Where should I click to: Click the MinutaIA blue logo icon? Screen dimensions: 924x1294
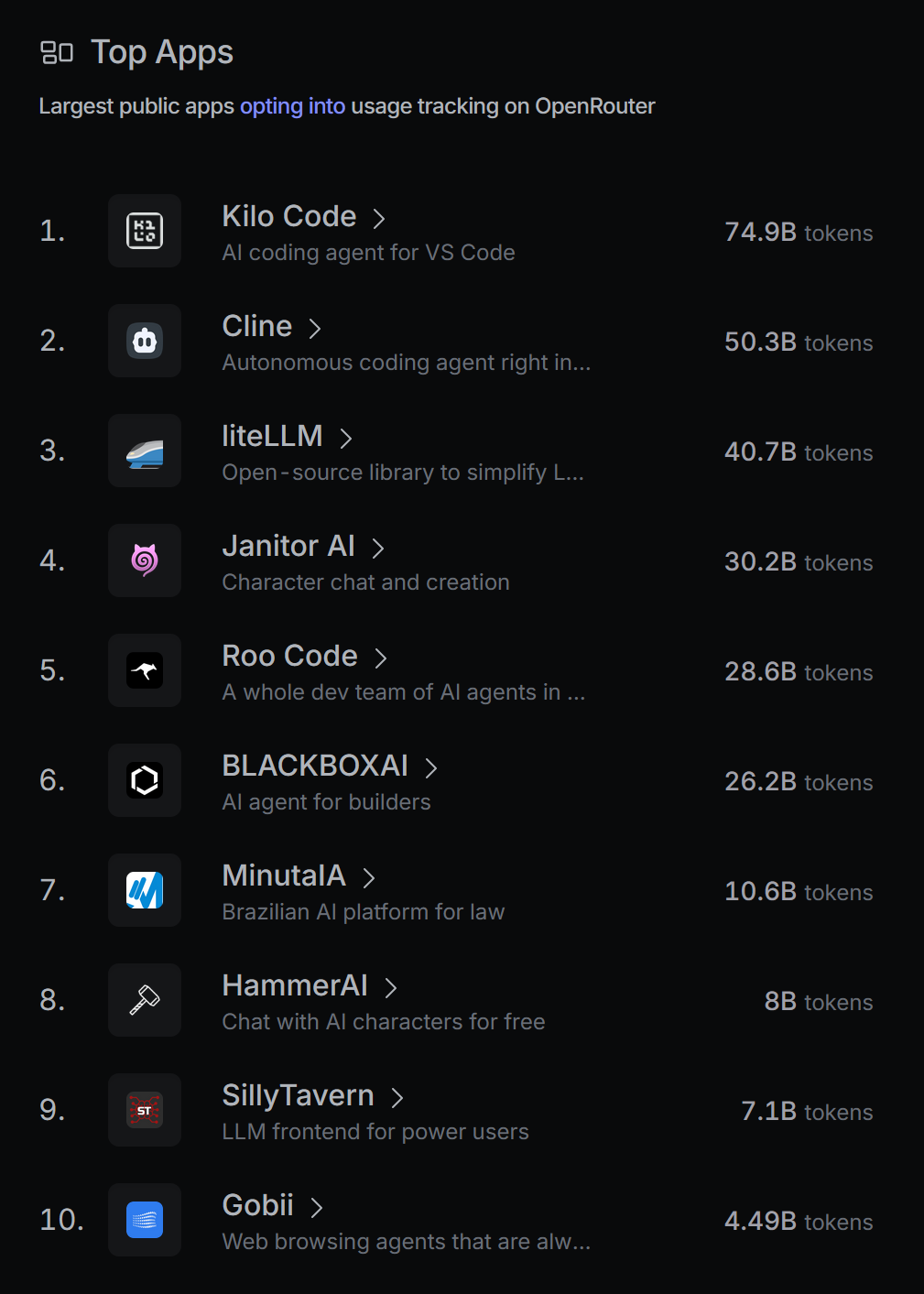pyautogui.click(x=145, y=890)
